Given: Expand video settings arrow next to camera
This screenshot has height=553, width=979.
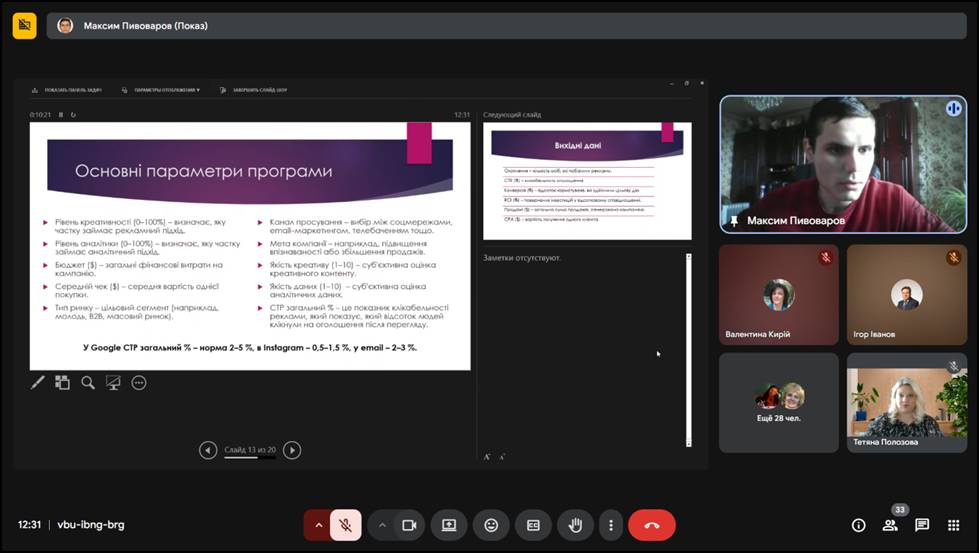Looking at the screenshot, I should (x=382, y=525).
